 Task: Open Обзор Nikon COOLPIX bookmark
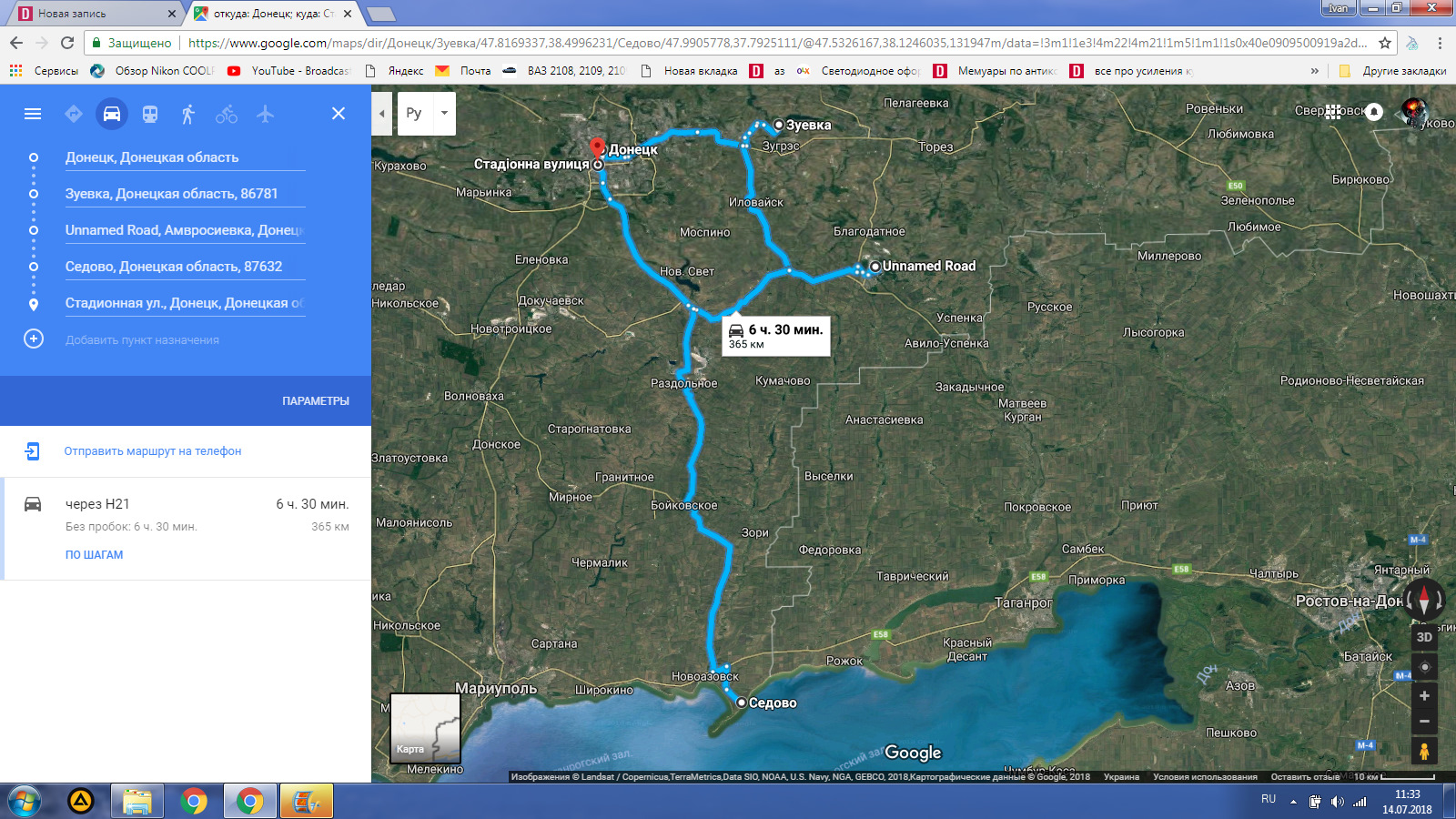tap(153, 71)
